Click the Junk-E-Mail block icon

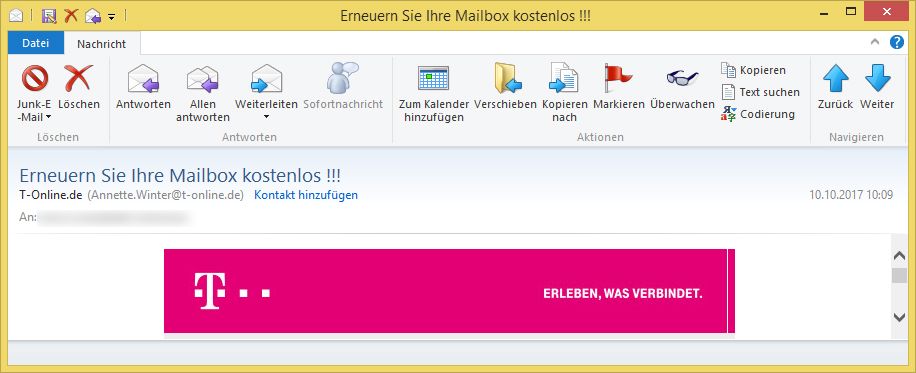click(x=34, y=78)
